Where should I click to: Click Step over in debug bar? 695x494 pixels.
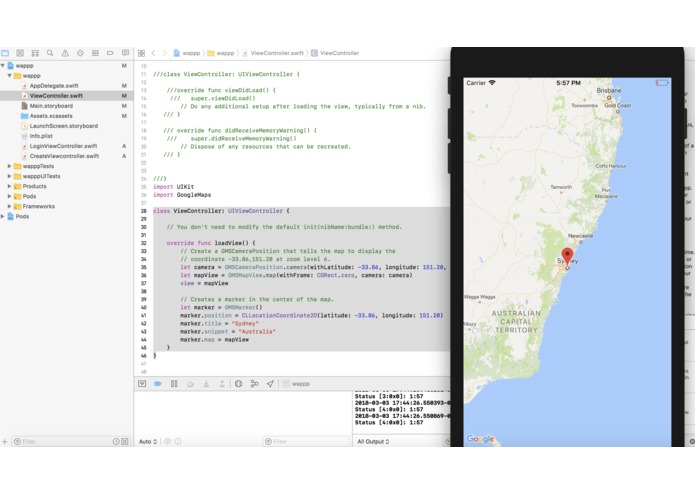190,384
